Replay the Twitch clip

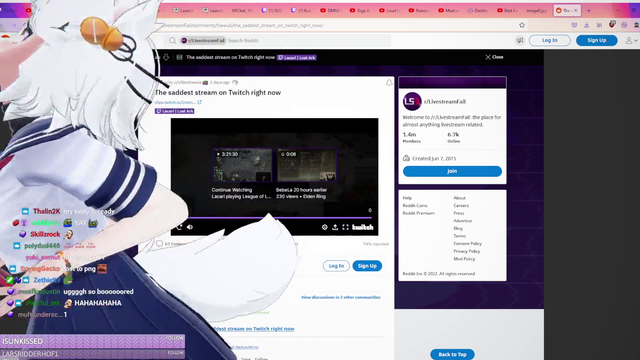(179, 227)
